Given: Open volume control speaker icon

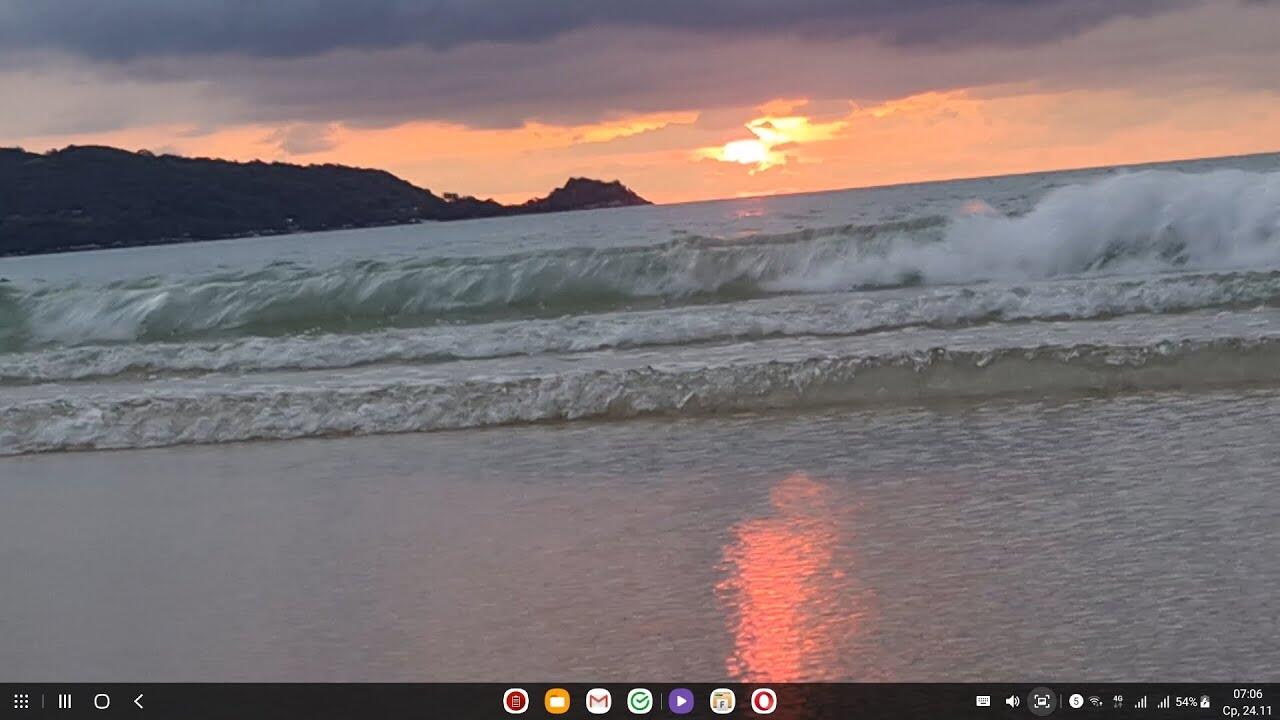Looking at the screenshot, I should click(x=1012, y=701).
